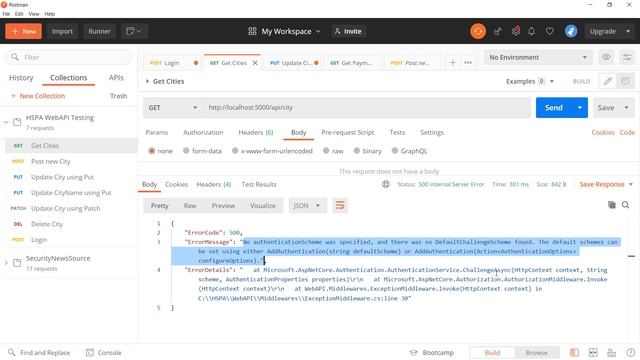Open the capture requests satellite icon

(x=498, y=31)
